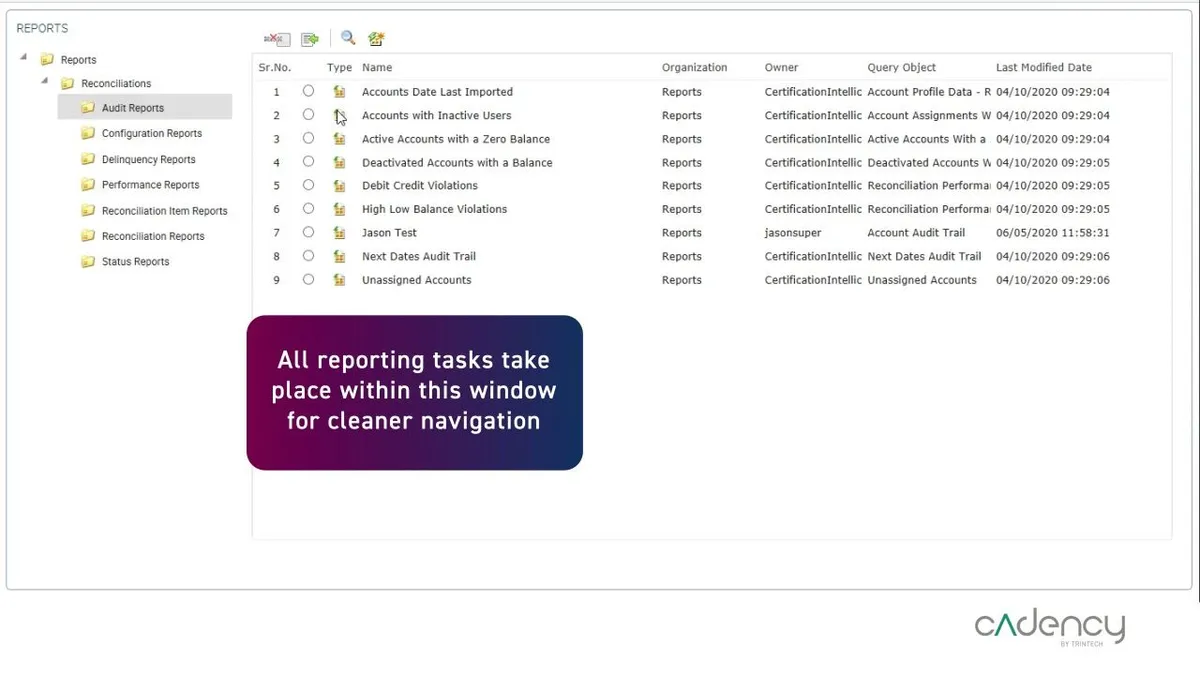Click the date cell 06/05/2020 11:58:31

1053,233
